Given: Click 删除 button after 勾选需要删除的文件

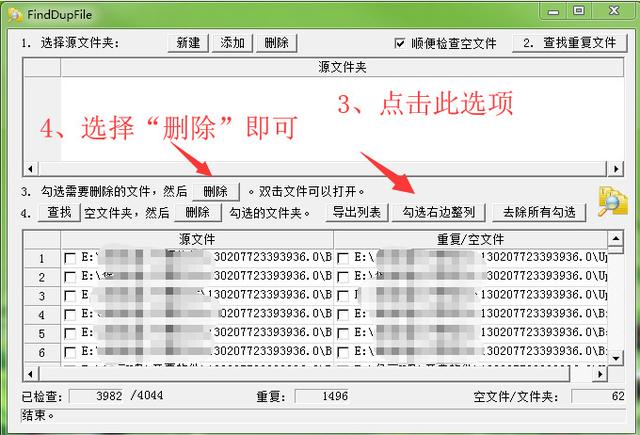Looking at the screenshot, I should 216,191.
